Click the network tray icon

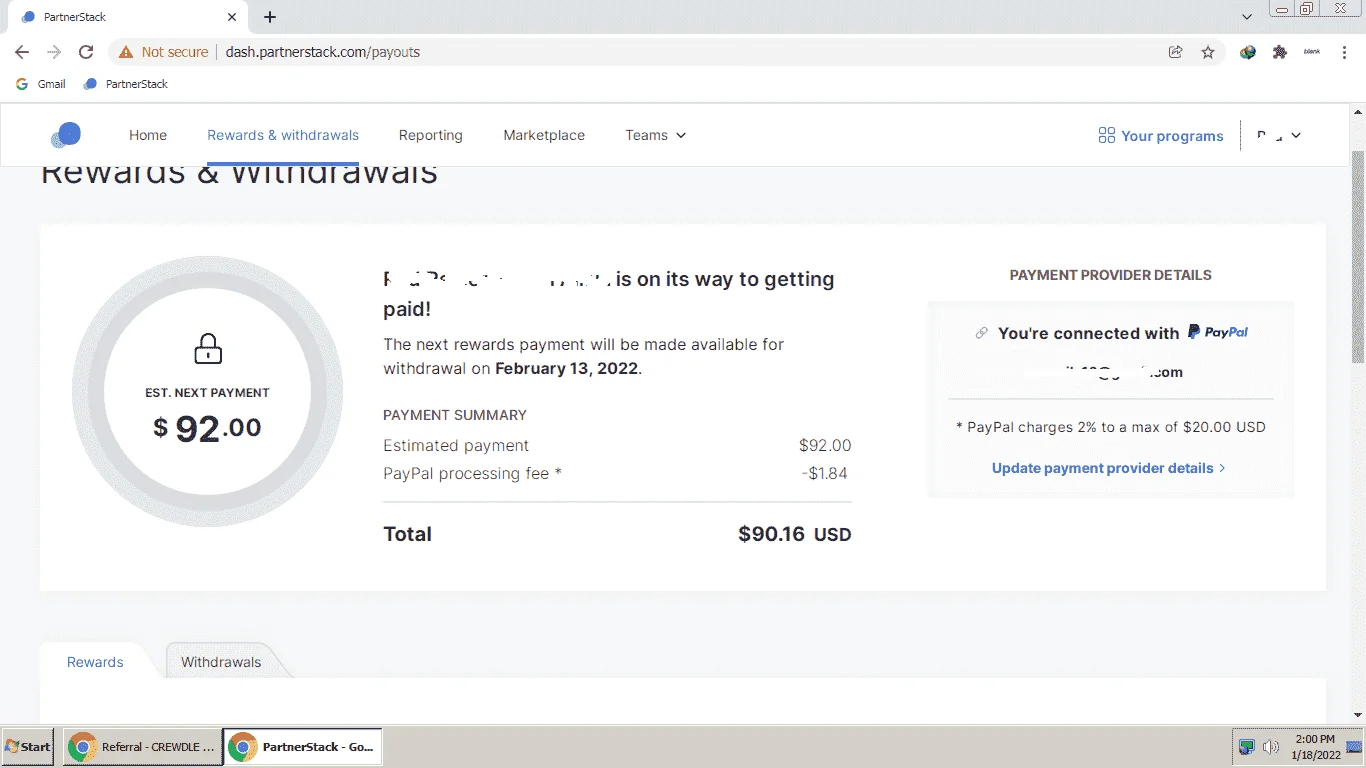point(1247,747)
